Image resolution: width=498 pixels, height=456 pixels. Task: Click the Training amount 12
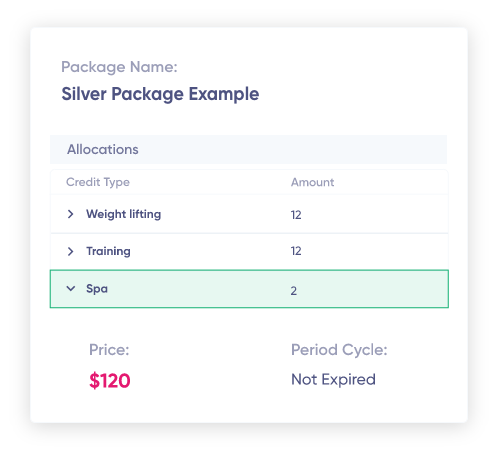pos(296,251)
